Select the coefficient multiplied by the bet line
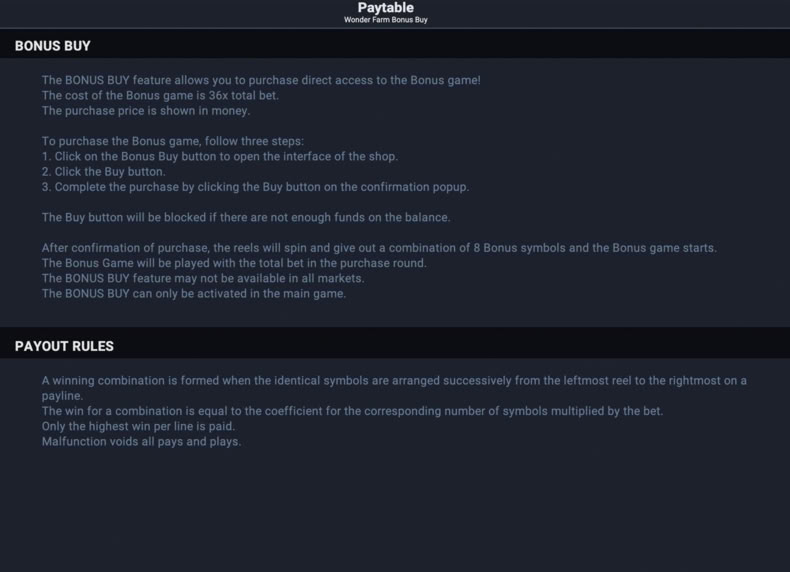 point(352,411)
